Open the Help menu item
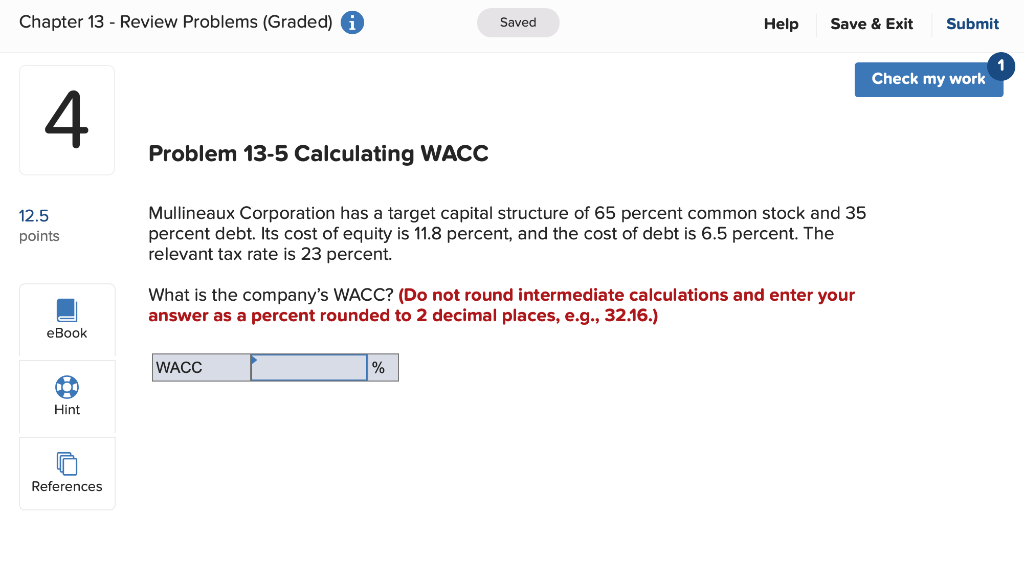 click(781, 23)
